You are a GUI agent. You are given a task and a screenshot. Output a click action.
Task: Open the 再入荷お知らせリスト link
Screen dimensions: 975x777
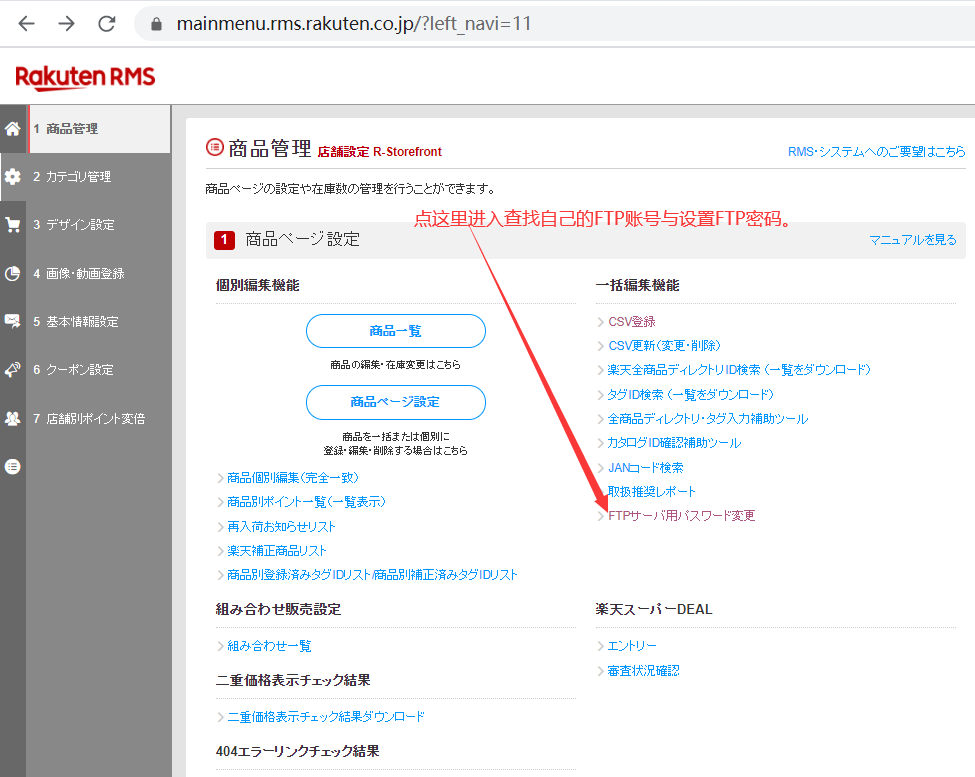pos(281,527)
